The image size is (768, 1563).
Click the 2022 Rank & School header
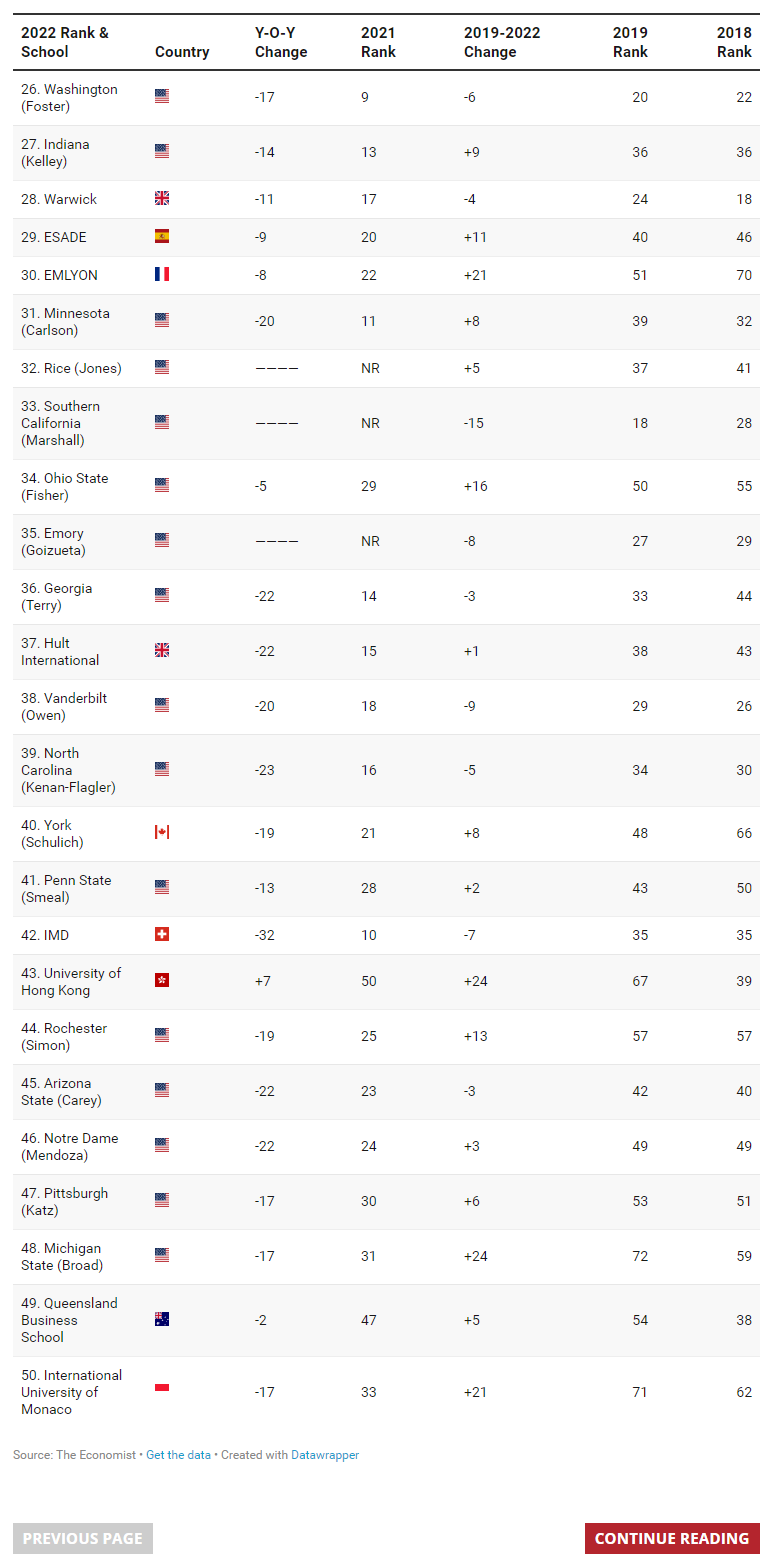coord(65,42)
